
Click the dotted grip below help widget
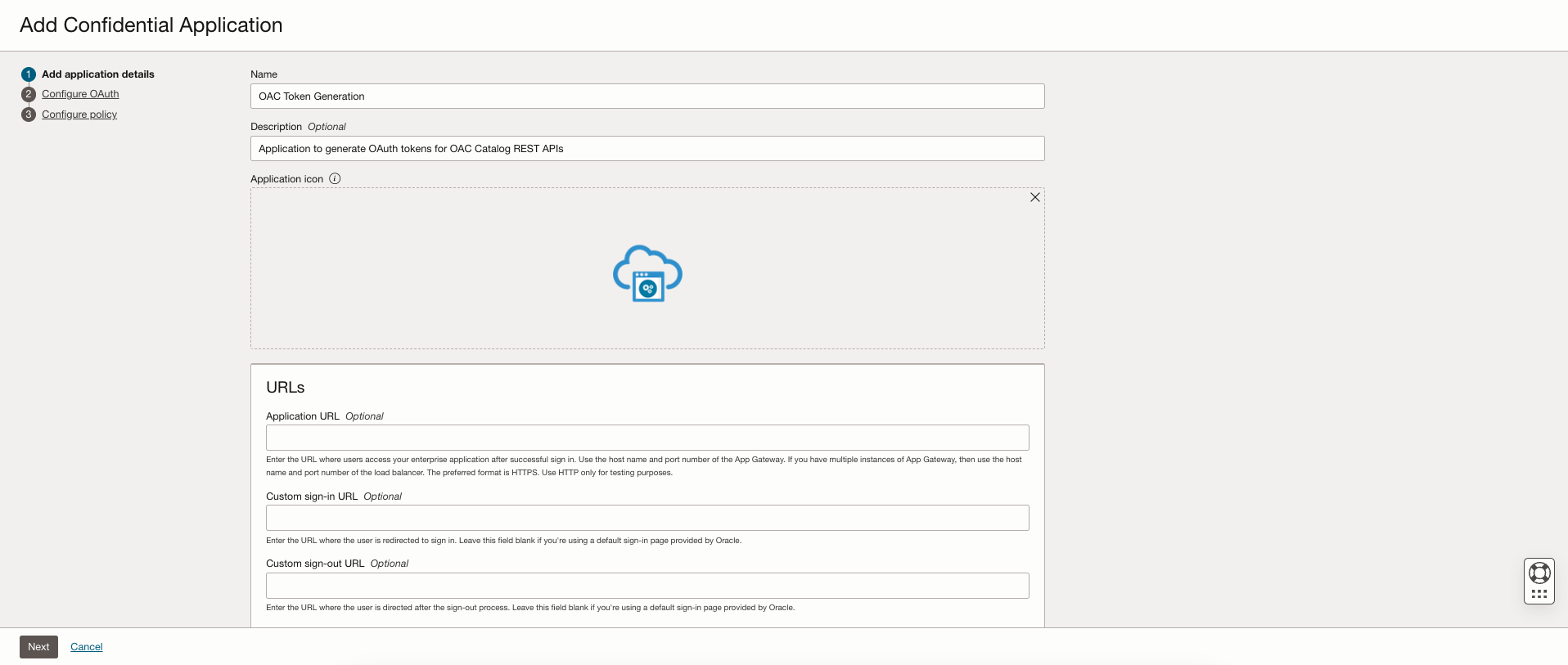(x=1539, y=594)
